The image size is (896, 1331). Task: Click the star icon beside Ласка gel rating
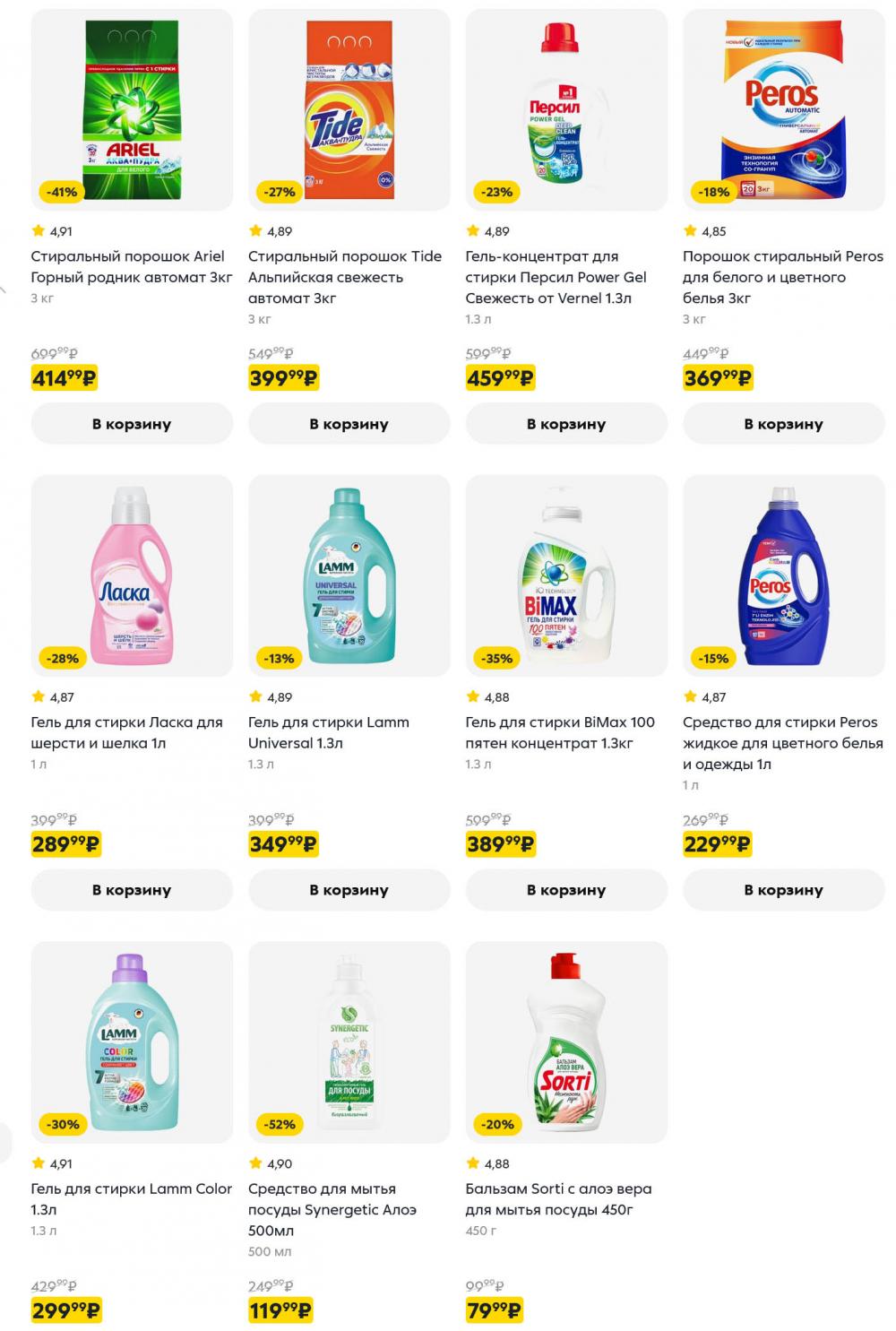point(36,696)
